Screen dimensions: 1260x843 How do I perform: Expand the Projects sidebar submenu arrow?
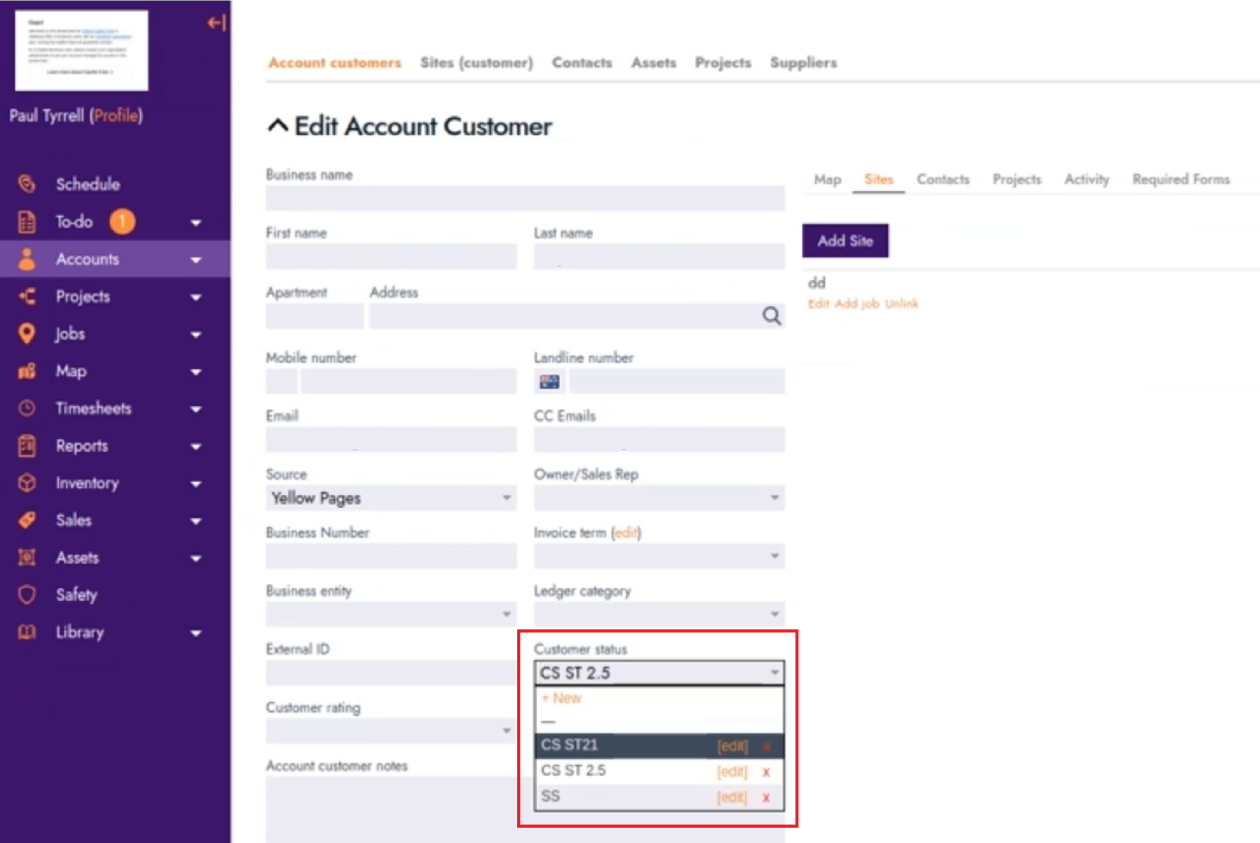pyautogui.click(x=196, y=297)
